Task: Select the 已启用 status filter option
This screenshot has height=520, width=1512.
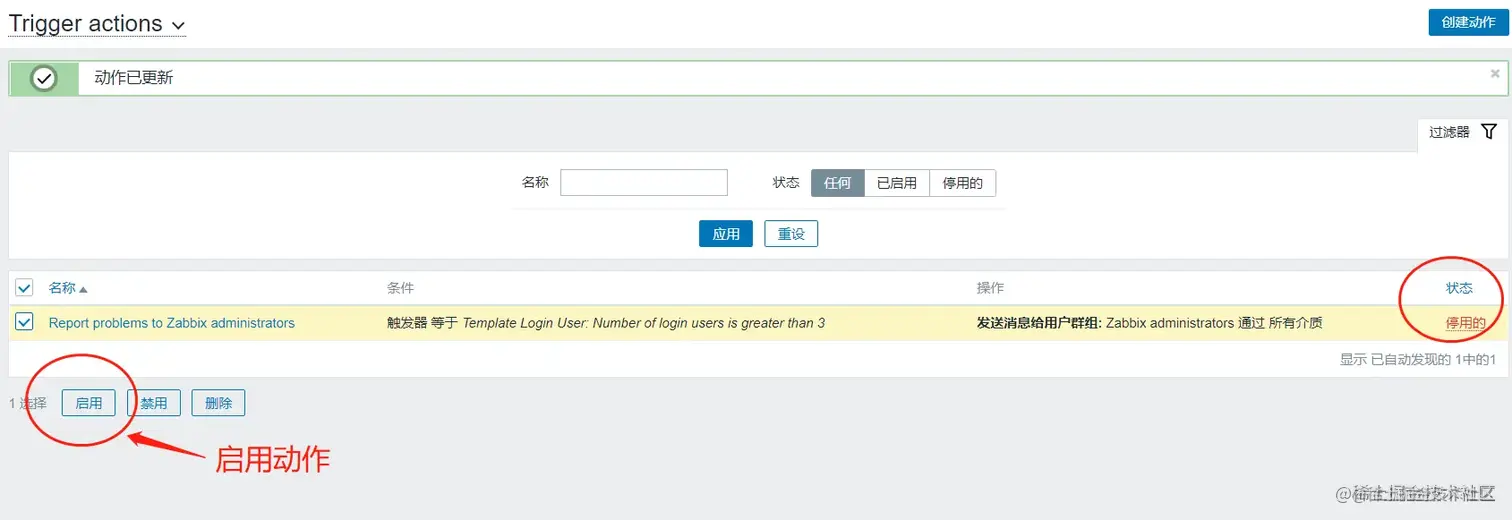Action: coord(897,183)
